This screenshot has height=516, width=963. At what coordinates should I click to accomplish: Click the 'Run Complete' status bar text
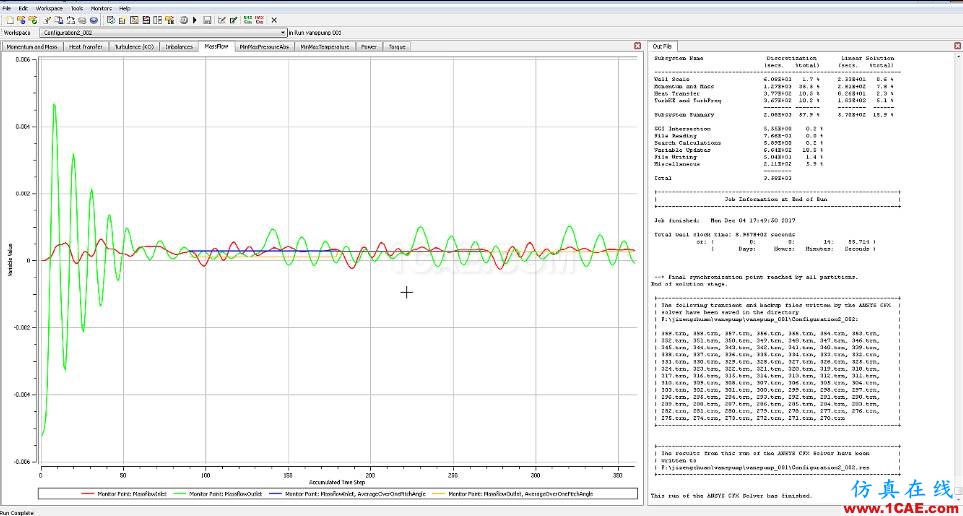tap(16, 512)
